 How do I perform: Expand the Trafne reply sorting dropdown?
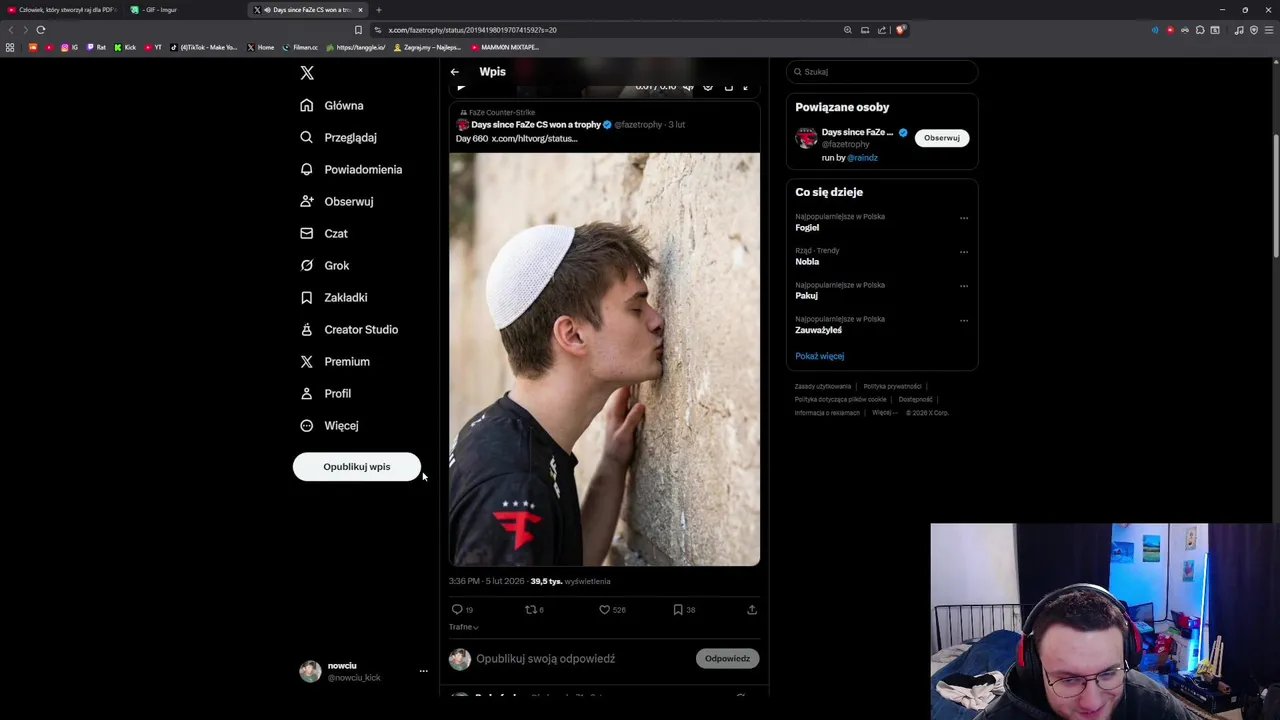point(464,627)
